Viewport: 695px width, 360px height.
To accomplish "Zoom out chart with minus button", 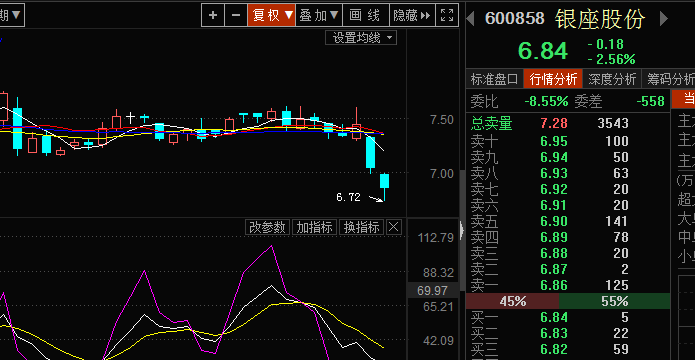I will coord(236,16).
